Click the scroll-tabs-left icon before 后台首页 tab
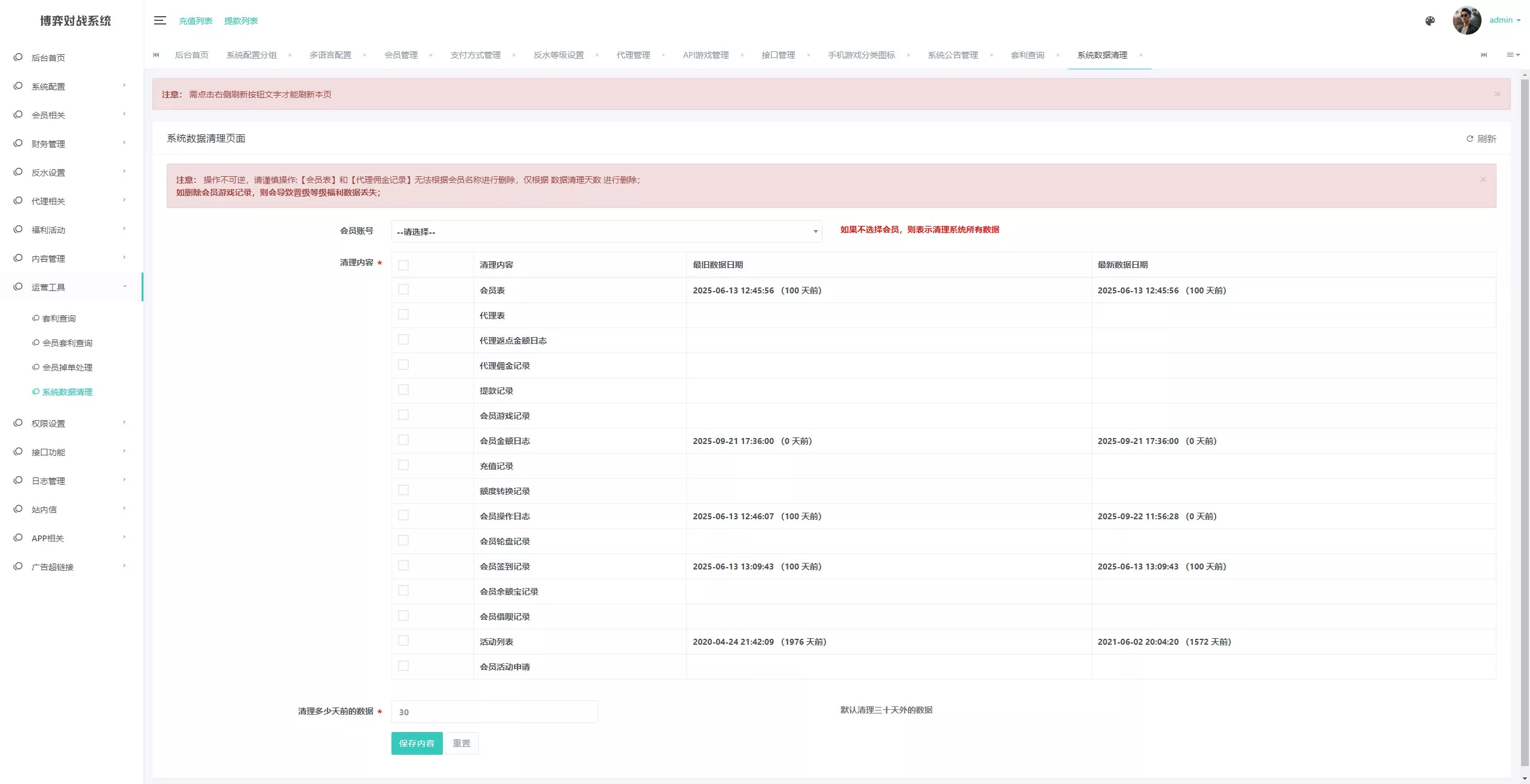Viewport: 1530px width, 784px height. (156, 55)
